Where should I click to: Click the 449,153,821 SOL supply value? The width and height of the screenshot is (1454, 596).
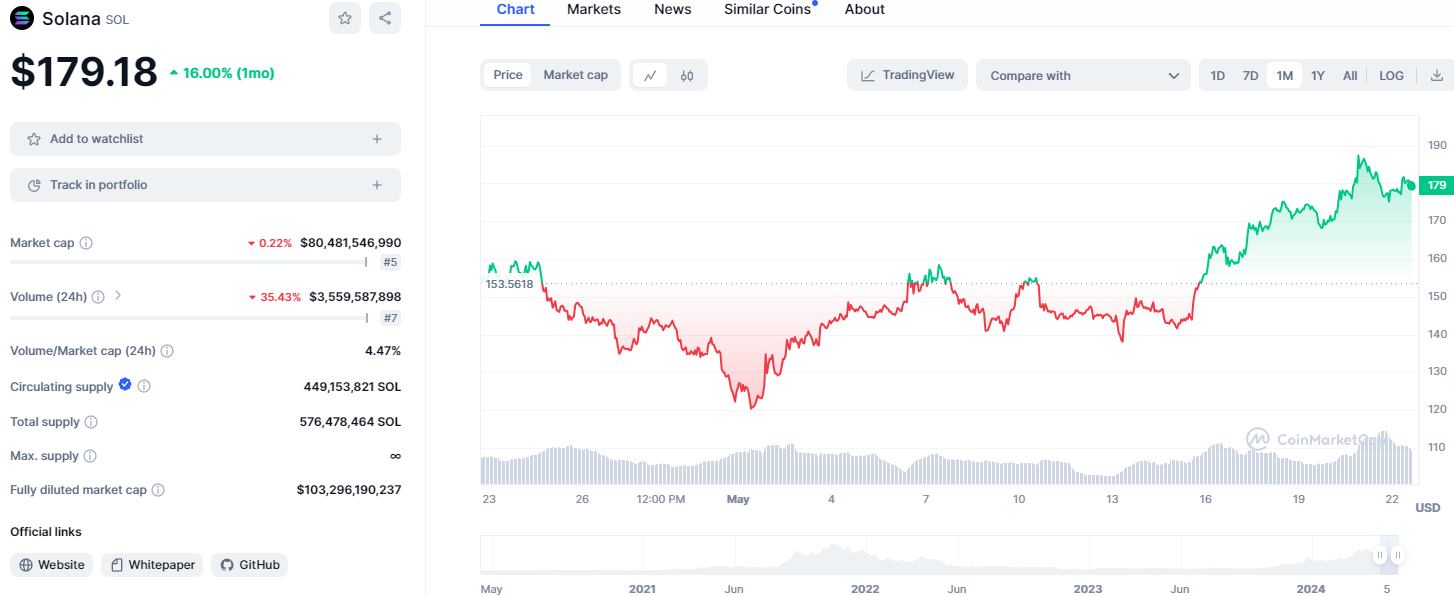point(352,386)
